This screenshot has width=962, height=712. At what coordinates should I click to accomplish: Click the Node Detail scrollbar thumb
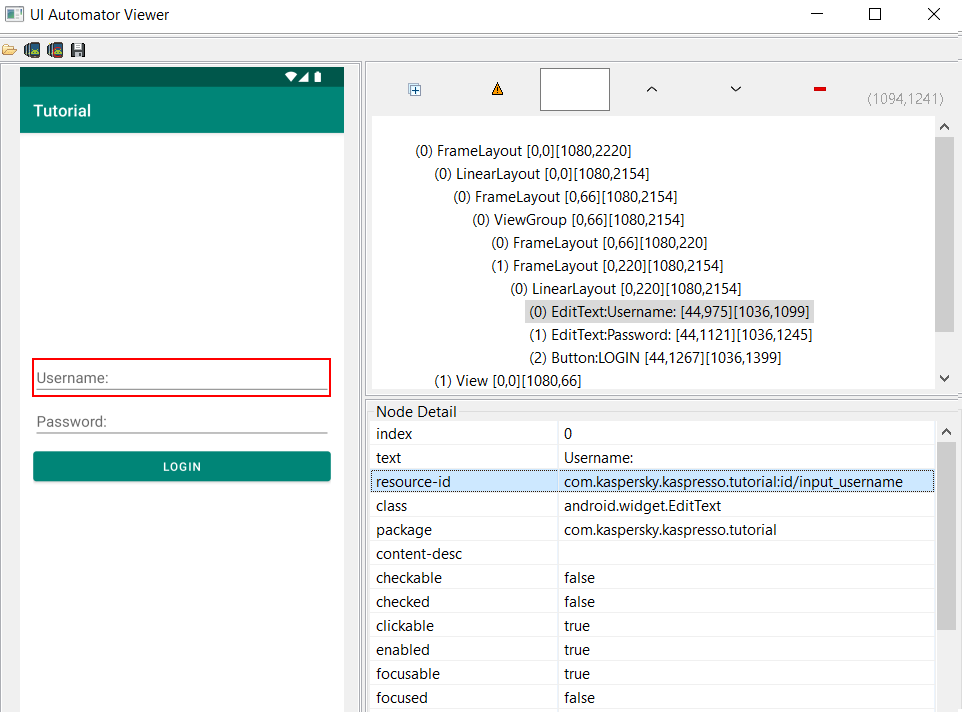[946, 535]
